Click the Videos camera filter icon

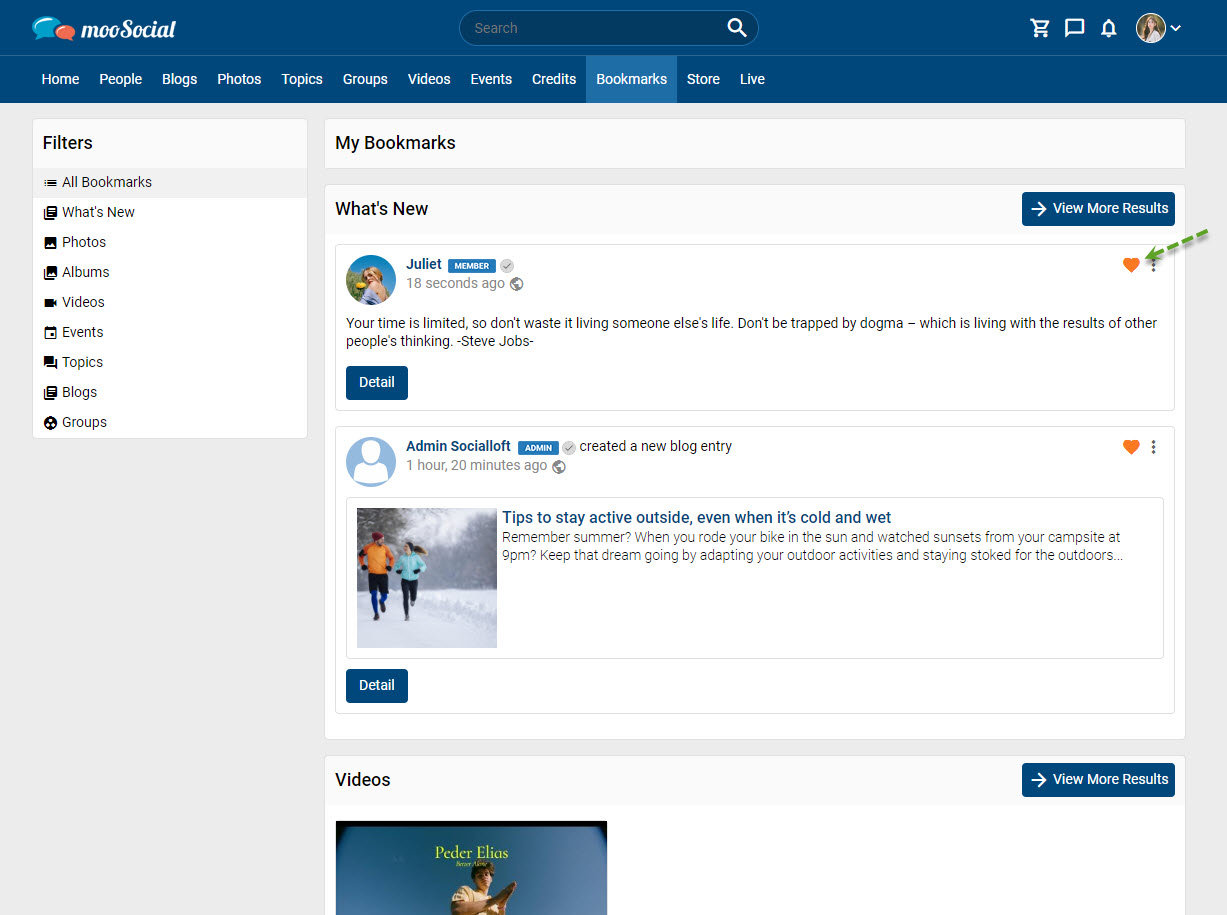click(x=50, y=303)
